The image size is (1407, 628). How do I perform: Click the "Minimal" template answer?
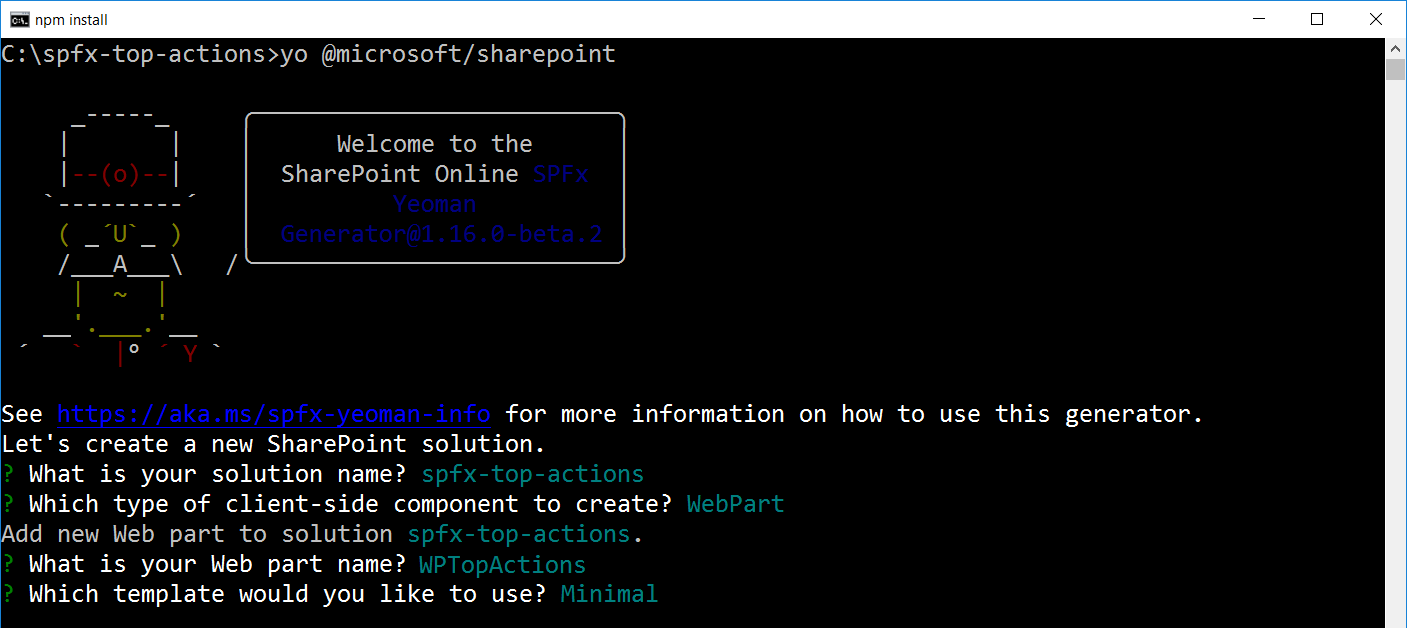609,594
